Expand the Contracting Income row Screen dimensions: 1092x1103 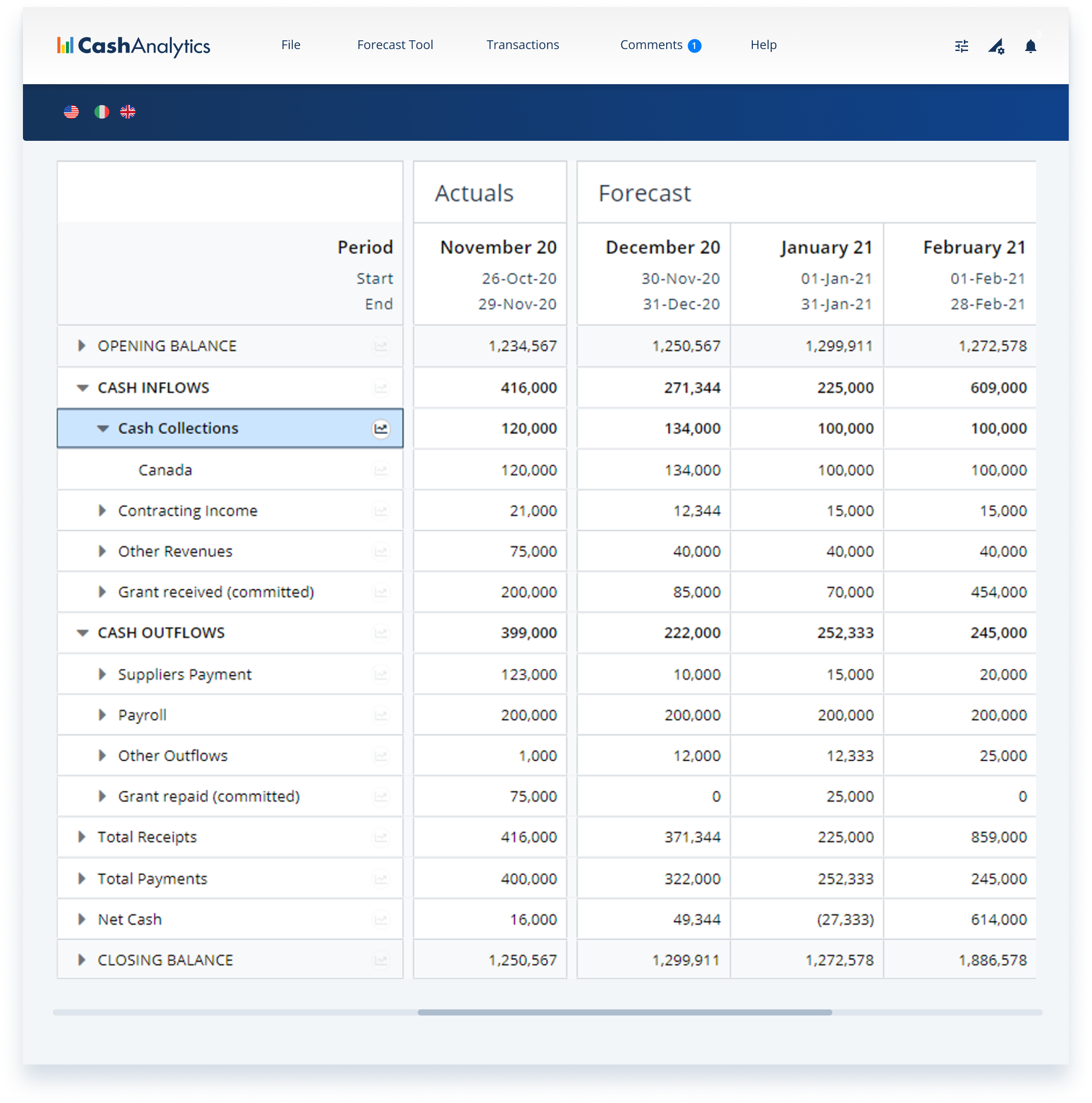[102, 510]
